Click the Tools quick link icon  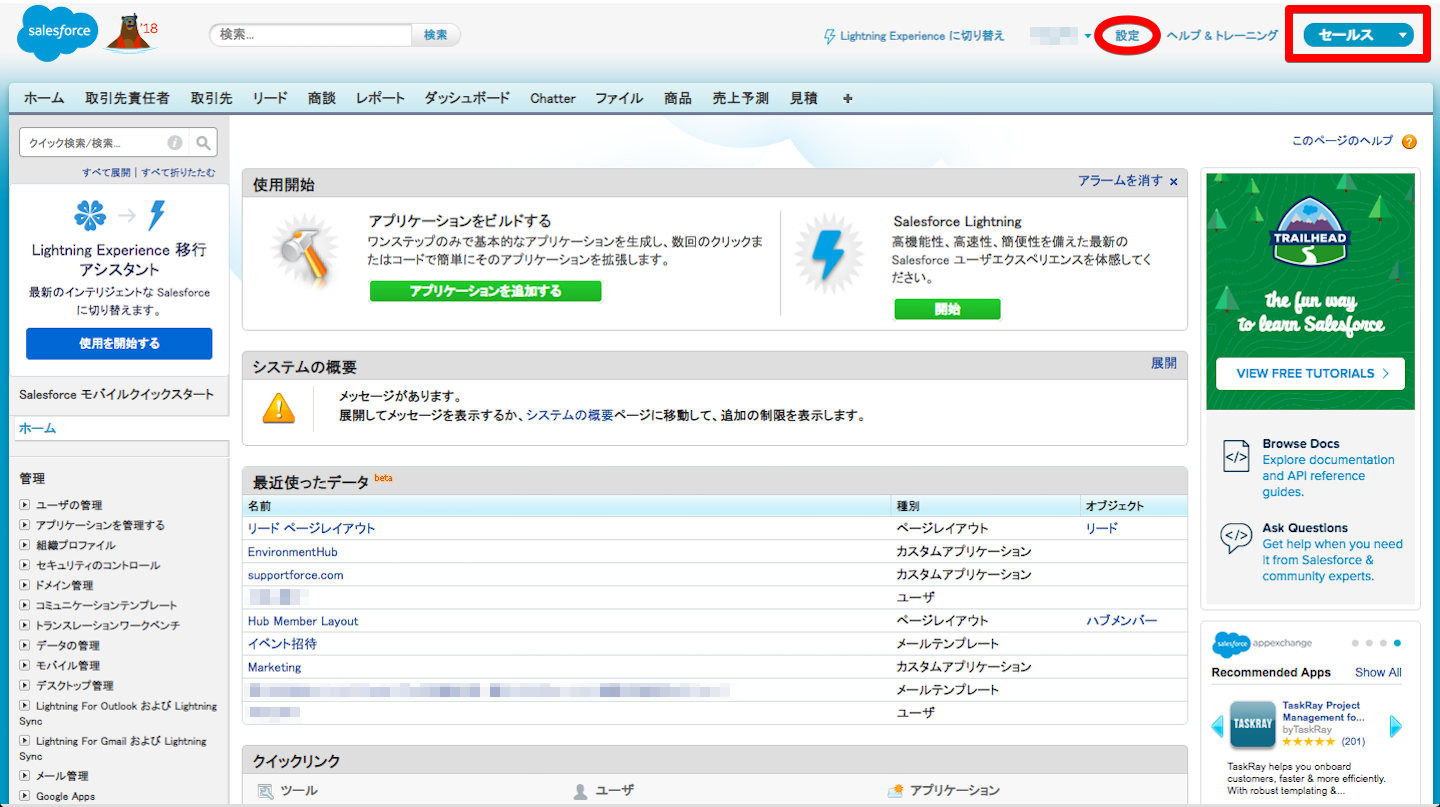point(265,791)
